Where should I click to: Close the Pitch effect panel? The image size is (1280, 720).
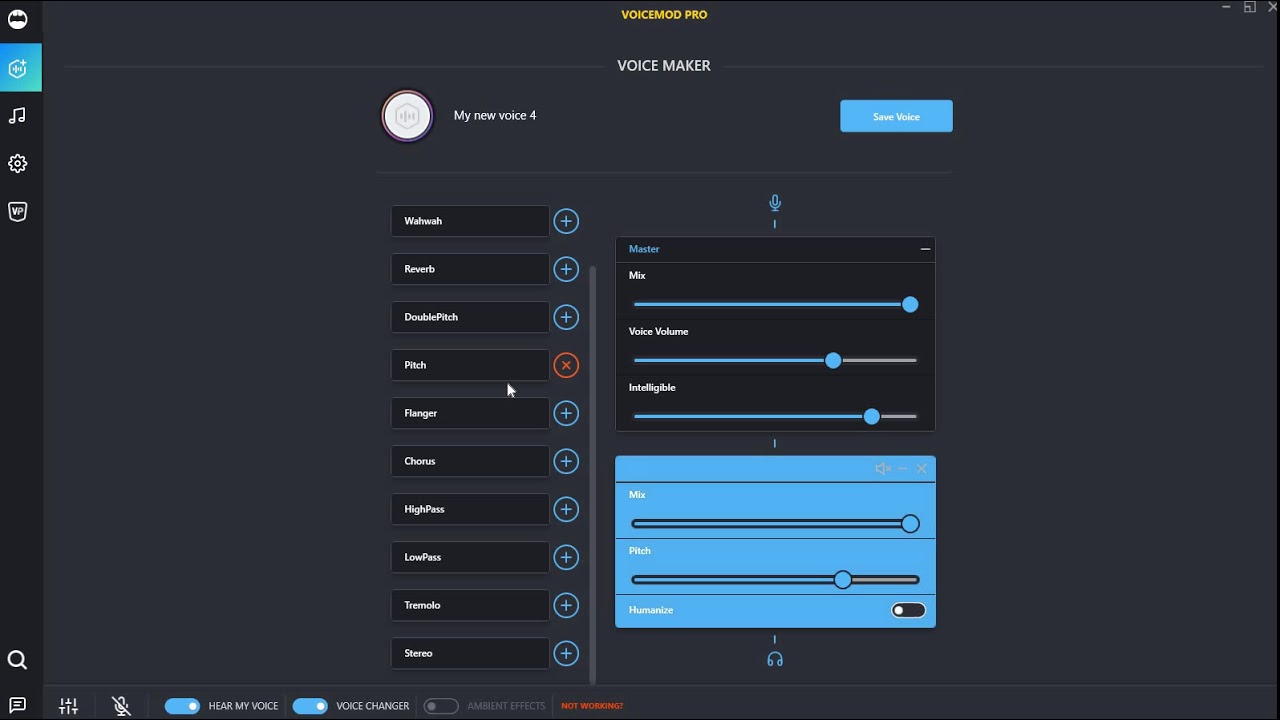coord(922,468)
